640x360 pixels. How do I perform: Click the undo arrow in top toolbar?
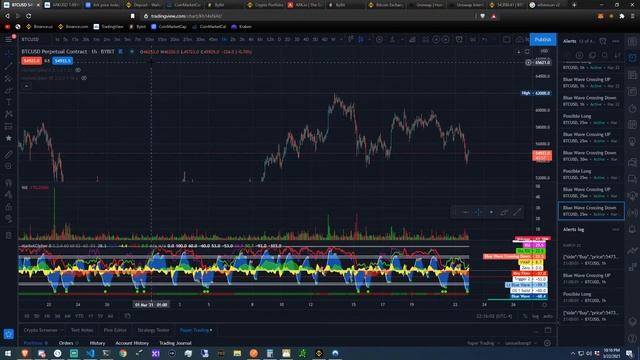[485, 39]
